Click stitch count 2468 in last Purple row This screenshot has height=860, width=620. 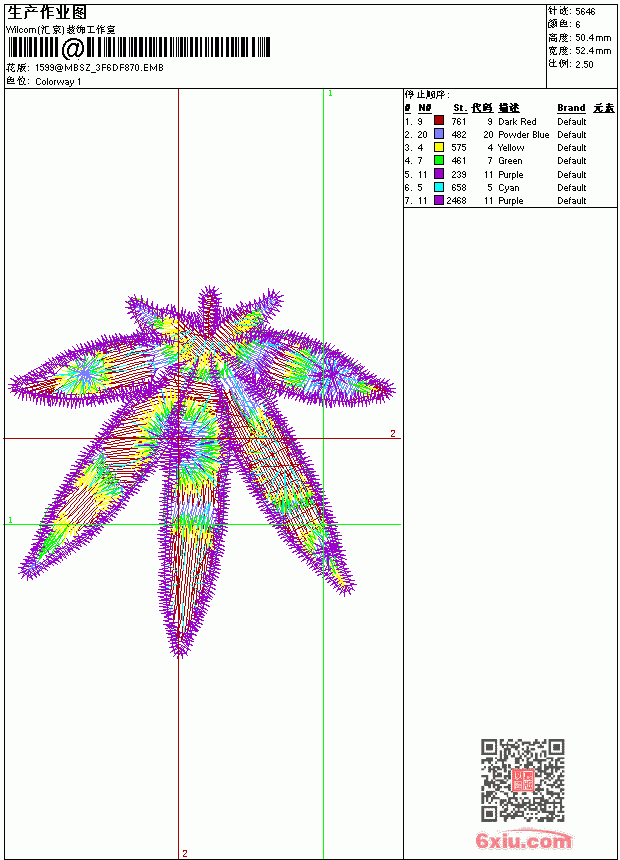[x=456, y=201]
